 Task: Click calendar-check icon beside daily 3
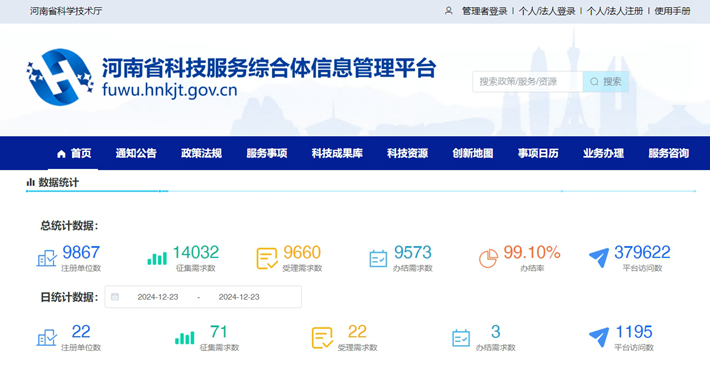(x=461, y=338)
